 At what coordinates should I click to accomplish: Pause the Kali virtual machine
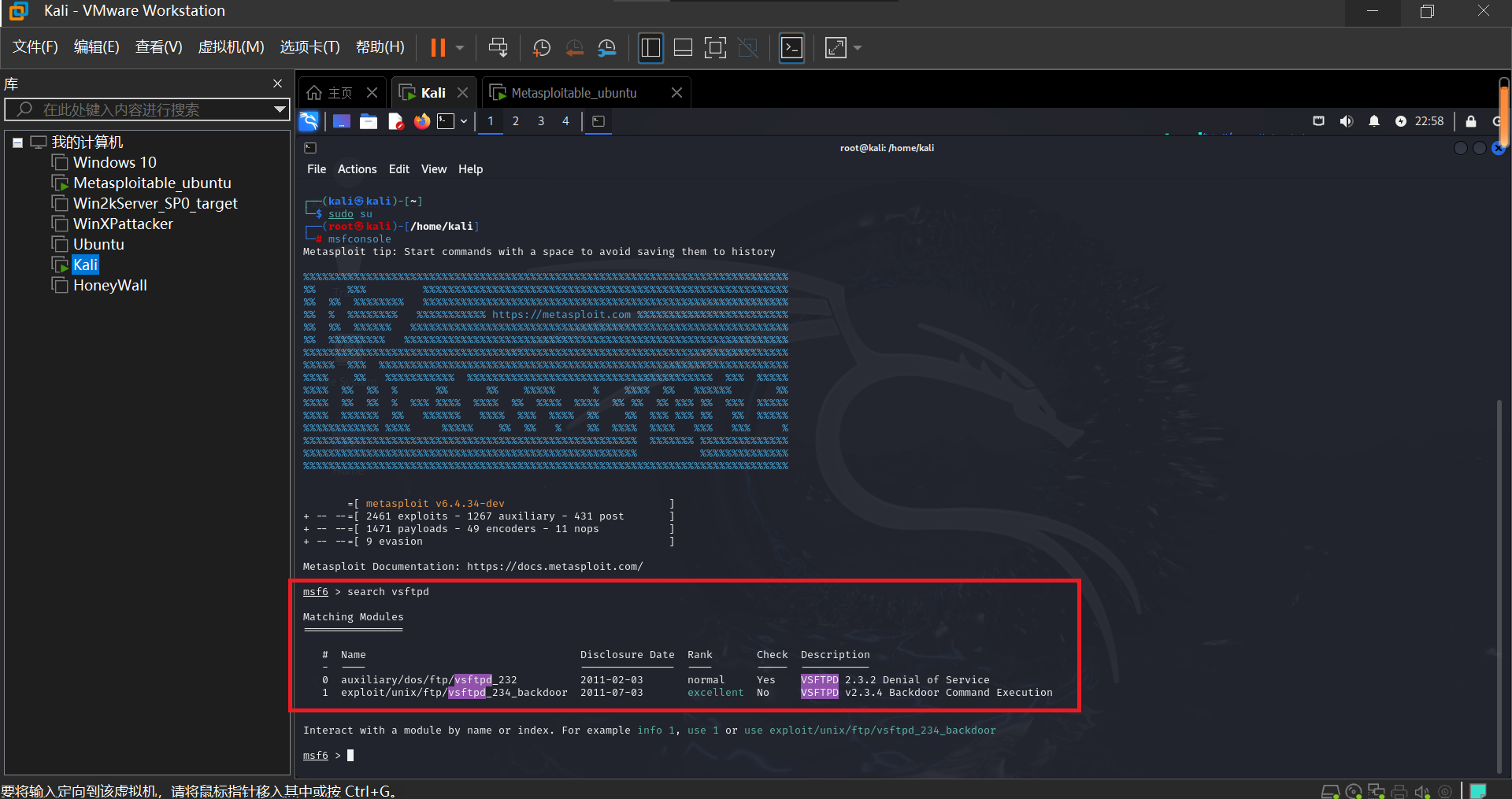tap(438, 48)
